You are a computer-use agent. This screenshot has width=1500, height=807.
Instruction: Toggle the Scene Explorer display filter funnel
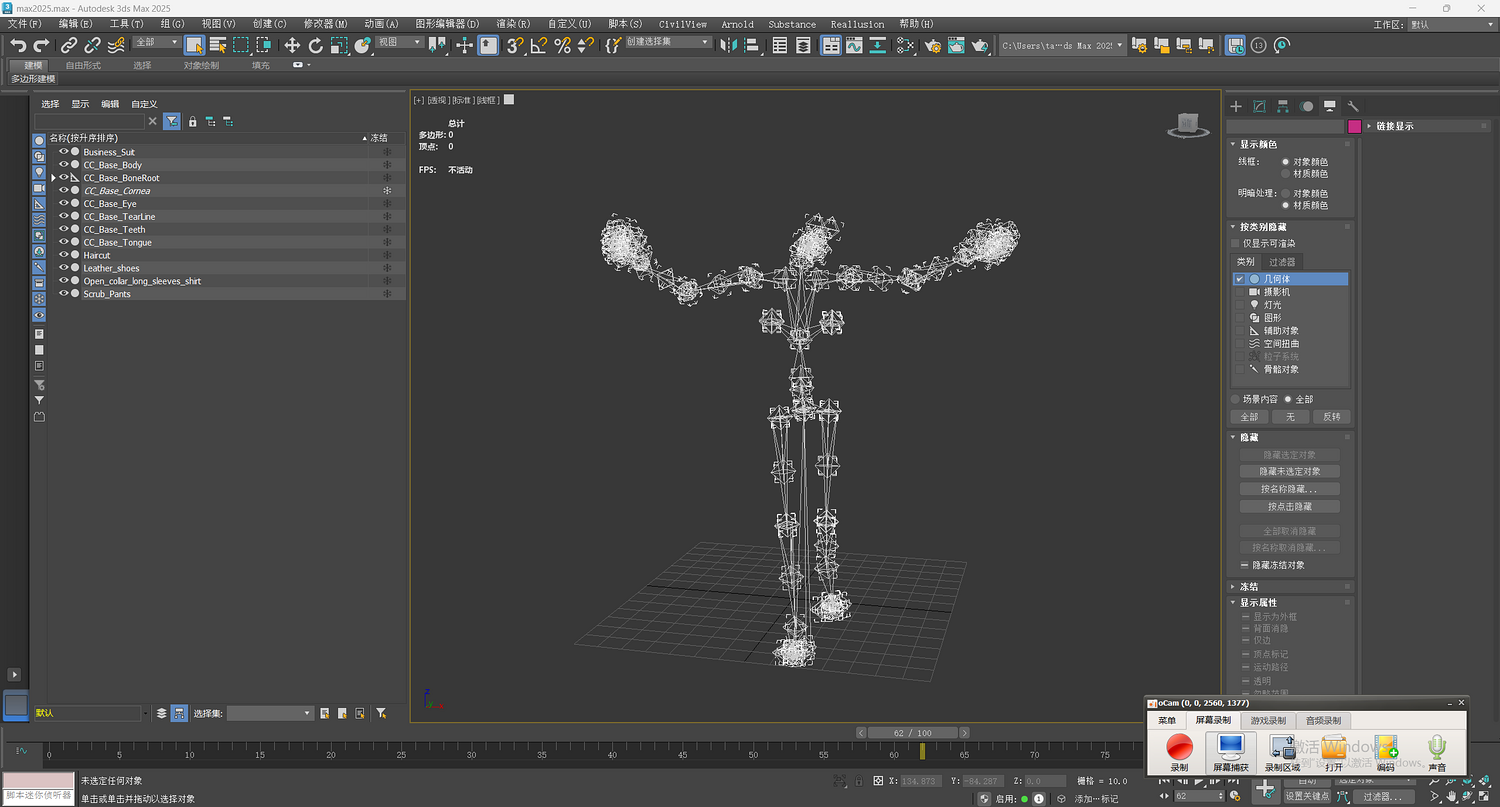pyautogui.click(x=172, y=121)
